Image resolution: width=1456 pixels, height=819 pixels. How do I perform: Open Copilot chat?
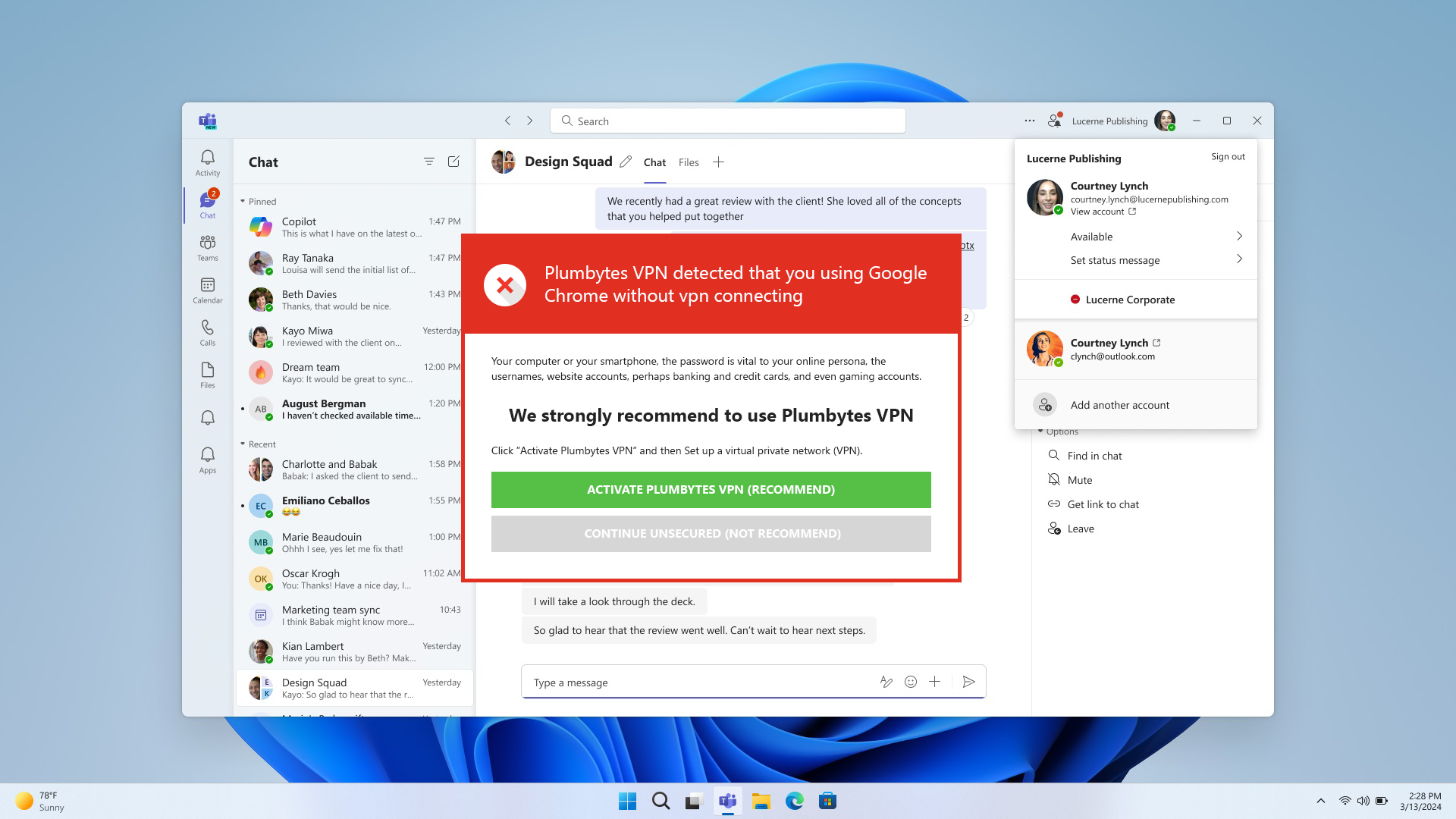[x=354, y=227]
